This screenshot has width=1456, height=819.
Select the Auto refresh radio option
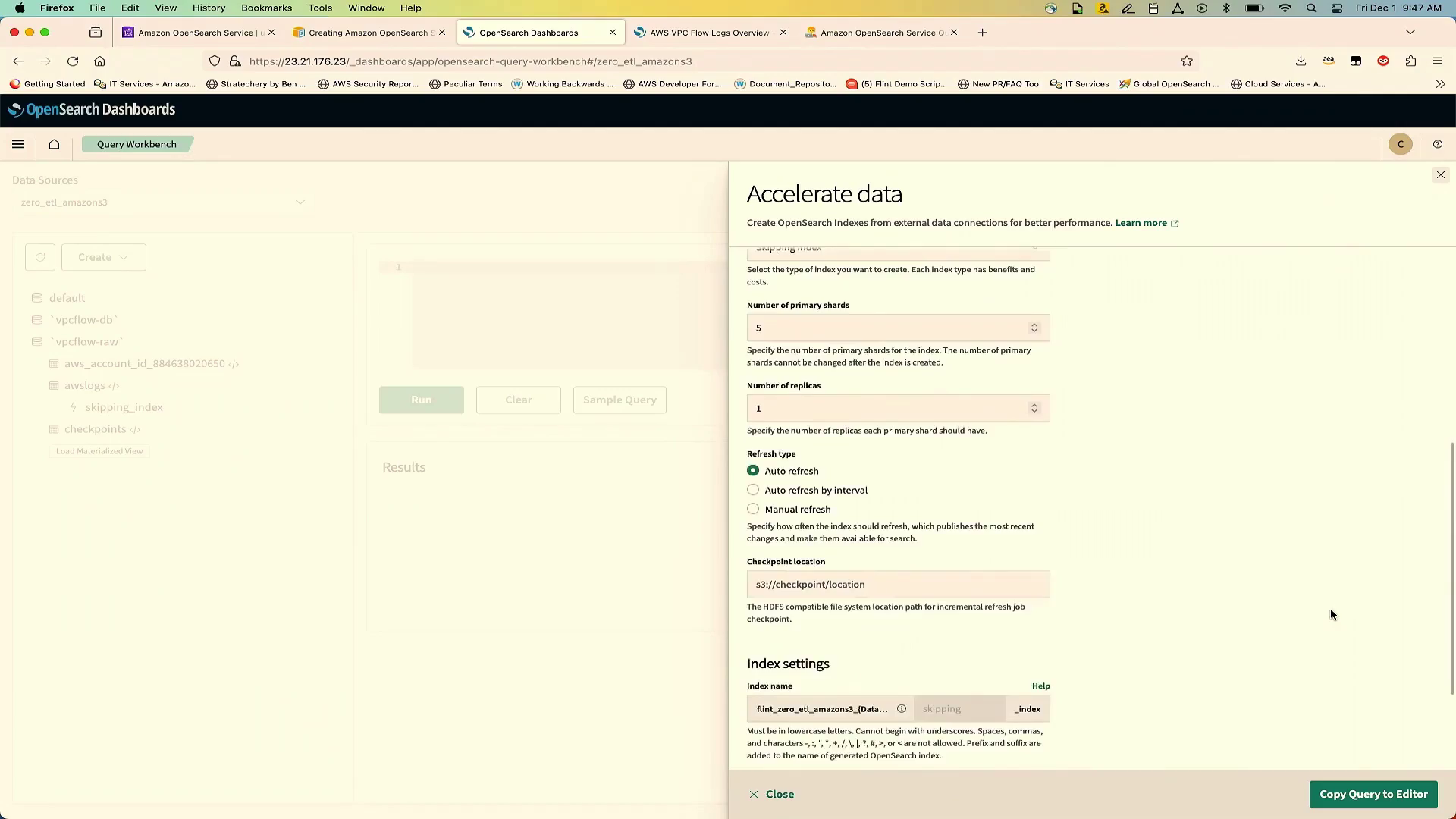pyautogui.click(x=753, y=471)
